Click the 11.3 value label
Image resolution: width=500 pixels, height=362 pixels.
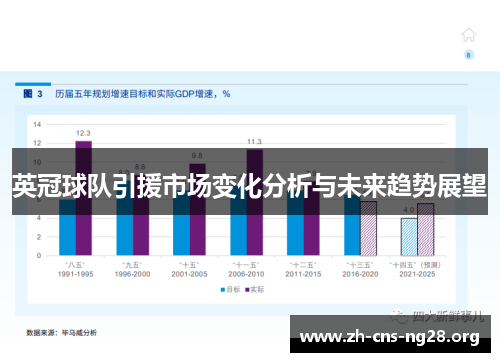254,142
